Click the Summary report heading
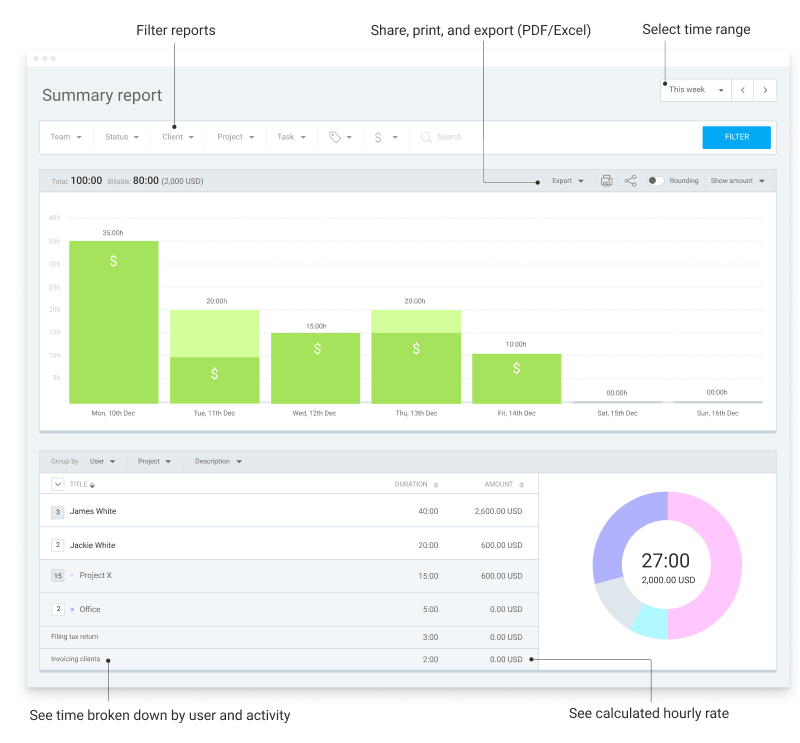Screen dimensions: 800x743 click(102, 95)
